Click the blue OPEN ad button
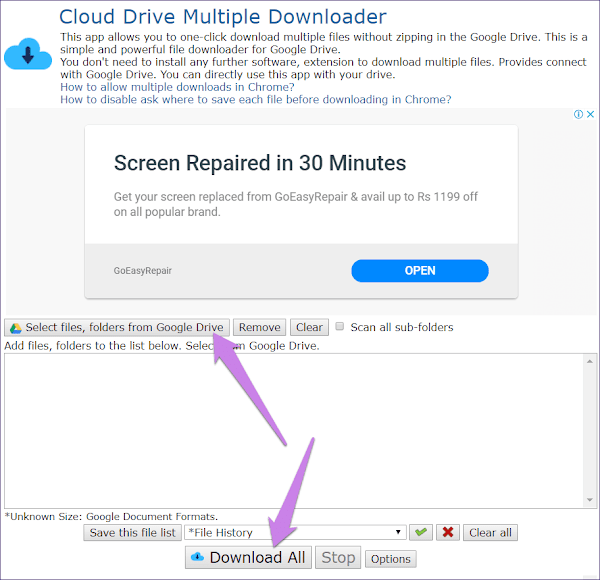600x580 pixels. [420, 271]
